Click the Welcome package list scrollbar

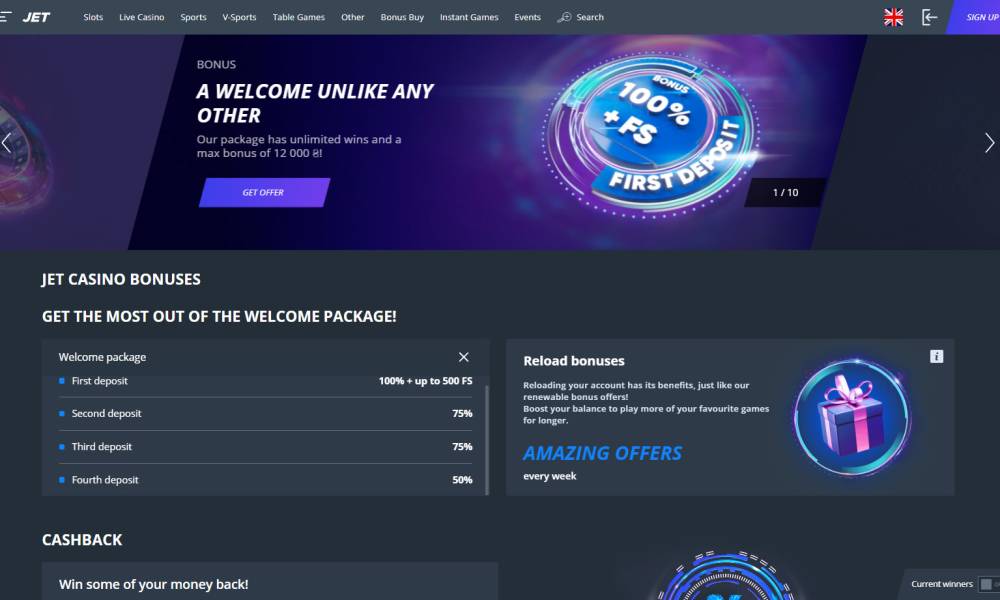(x=487, y=440)
